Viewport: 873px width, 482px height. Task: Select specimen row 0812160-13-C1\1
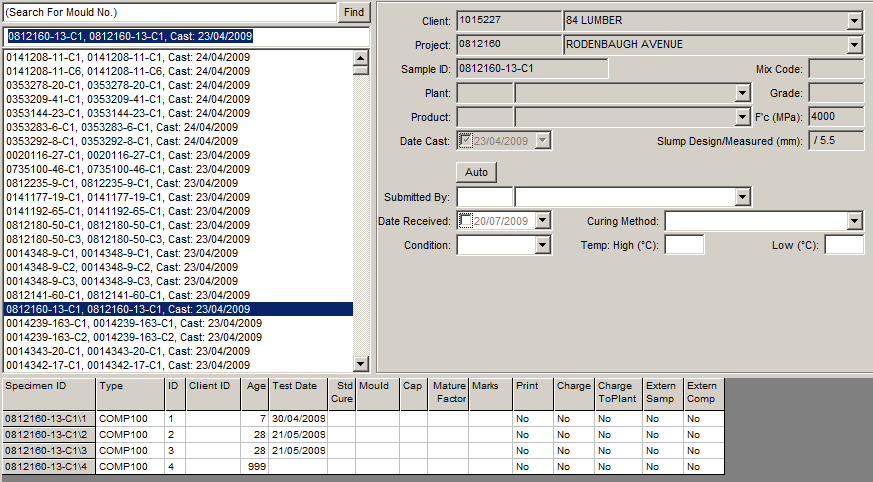(x=48, y=418)
